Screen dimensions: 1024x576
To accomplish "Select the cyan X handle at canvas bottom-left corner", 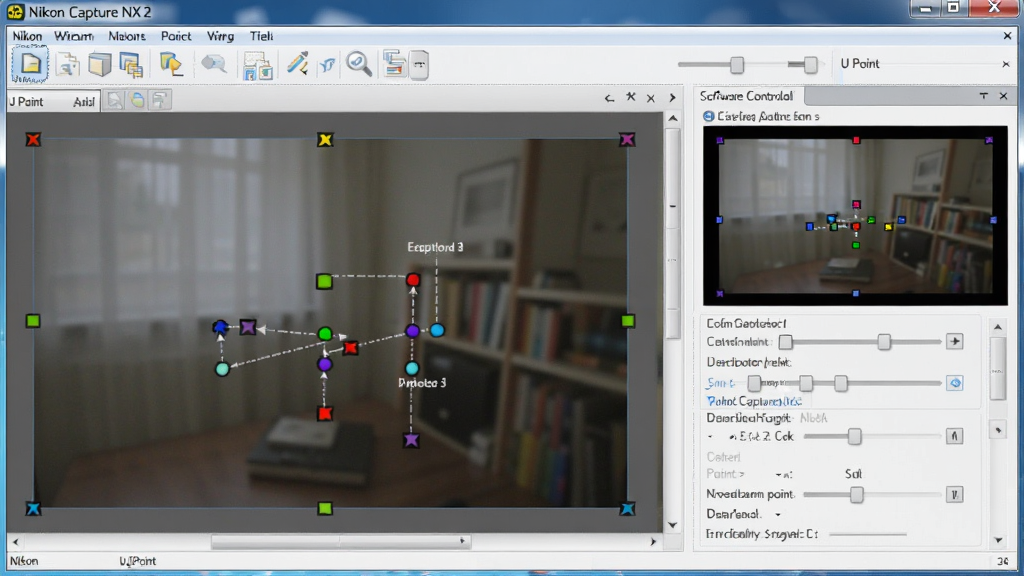I will 33,509.
